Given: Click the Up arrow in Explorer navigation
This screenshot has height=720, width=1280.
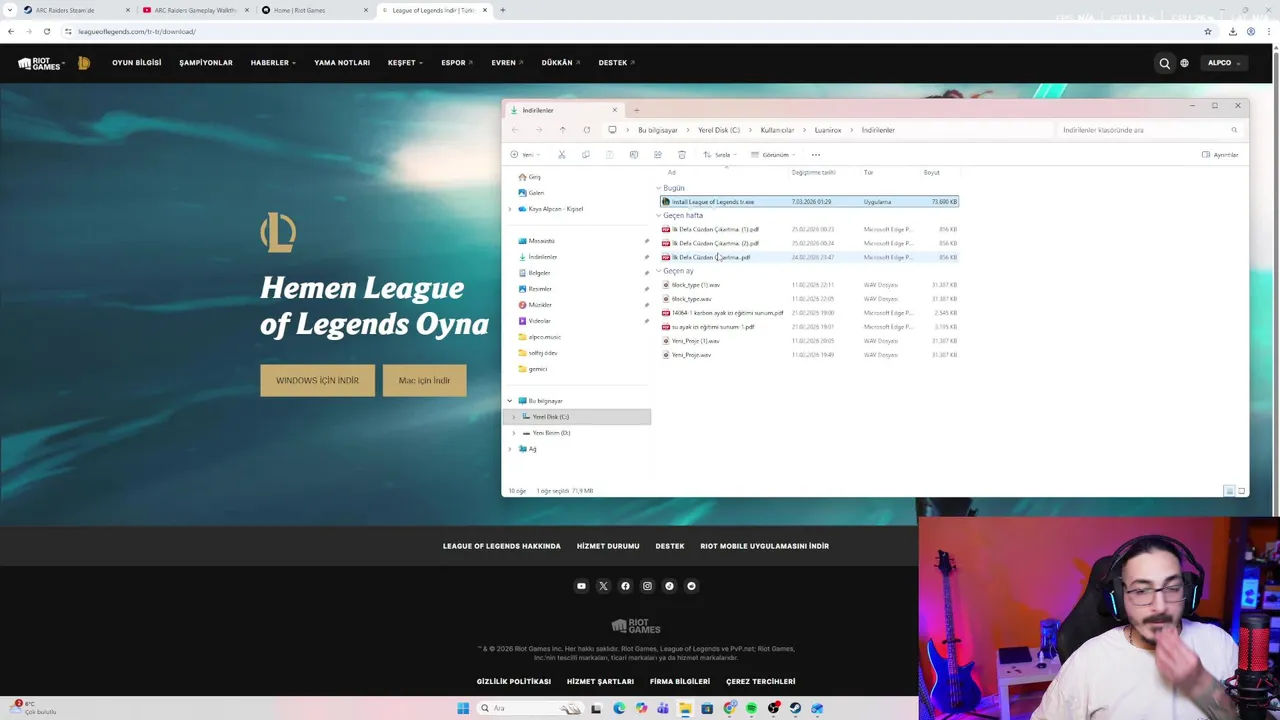Looking at the screenshot, I should tap(562, 130).
